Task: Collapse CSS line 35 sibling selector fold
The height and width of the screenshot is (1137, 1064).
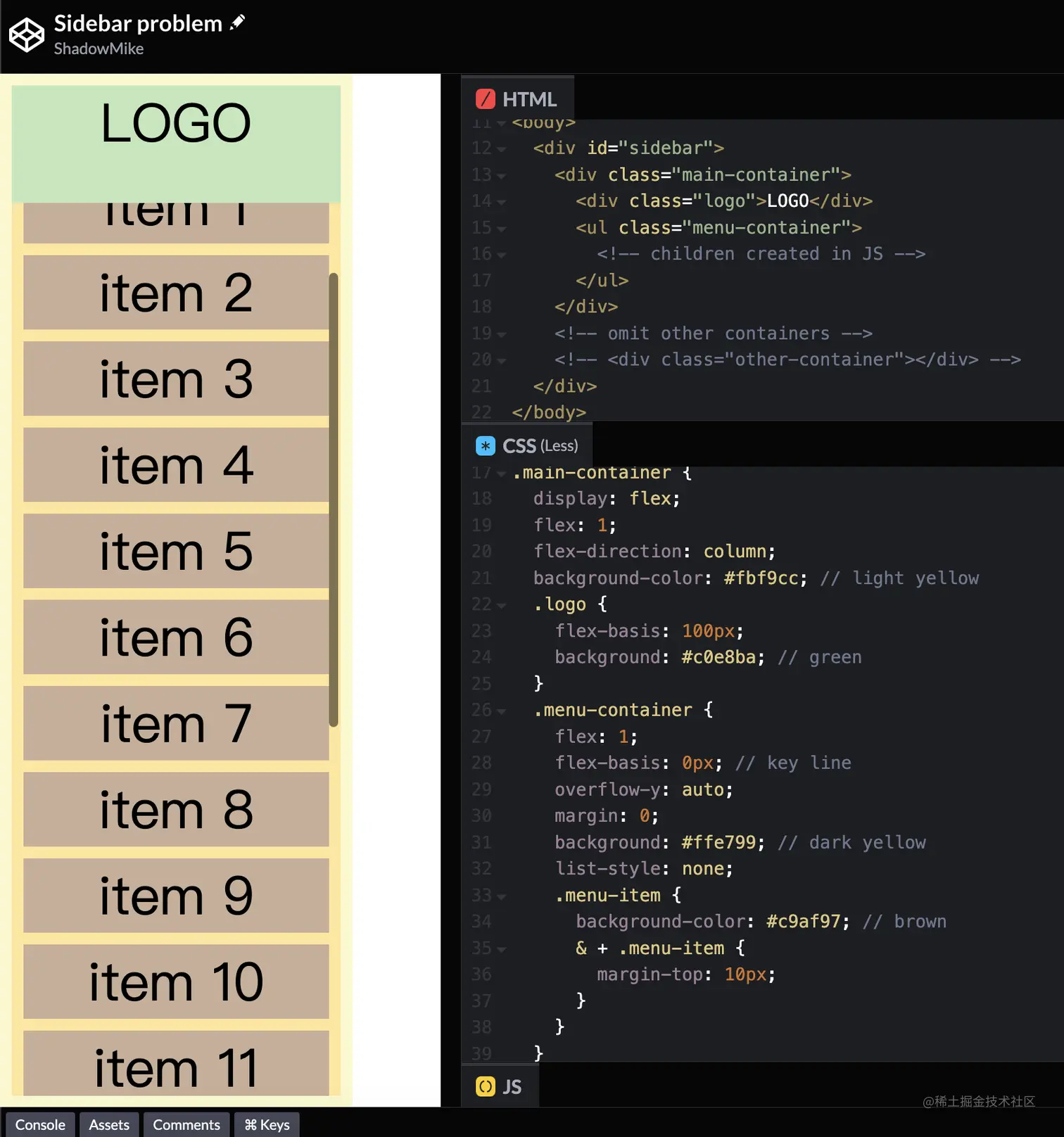Action: coord(502,949)
